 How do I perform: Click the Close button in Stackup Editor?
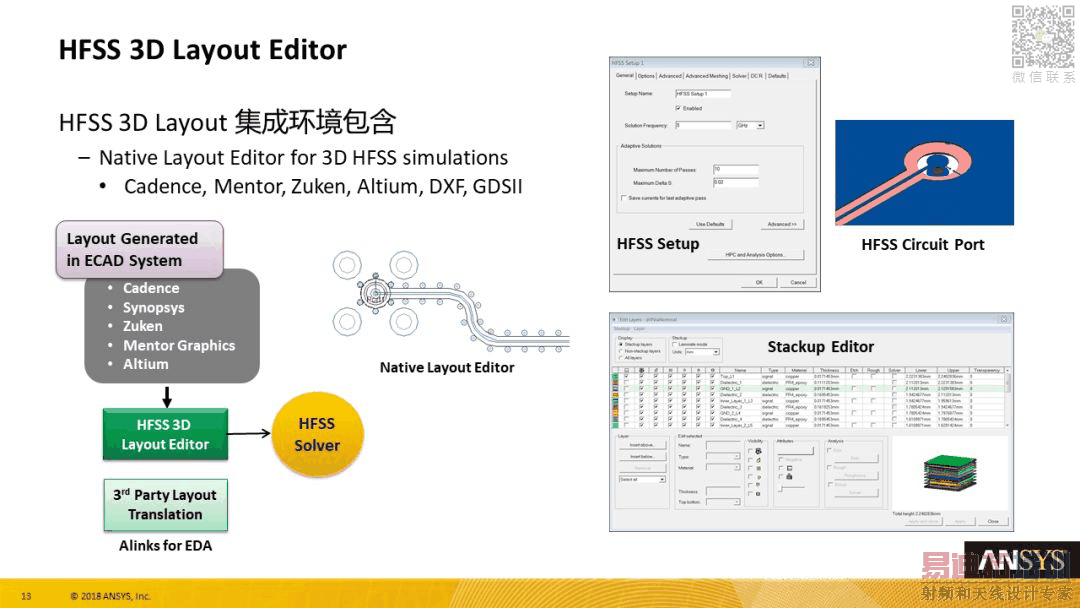point(993,521)
